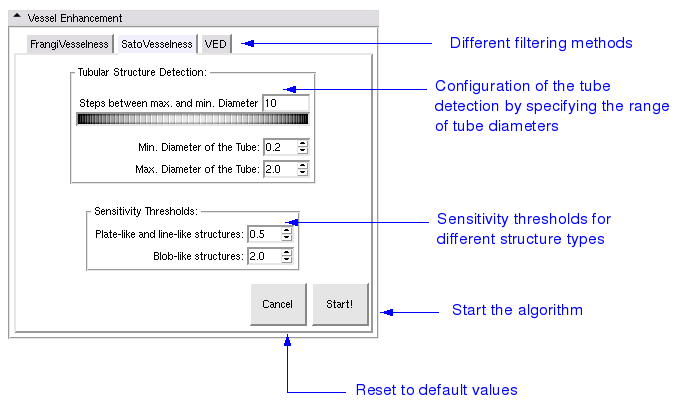Image resolution: width=675 pixels, height=400 pixels.
Task: Increment plate-like and line-like structures threshold
Action: coord(286,230)
